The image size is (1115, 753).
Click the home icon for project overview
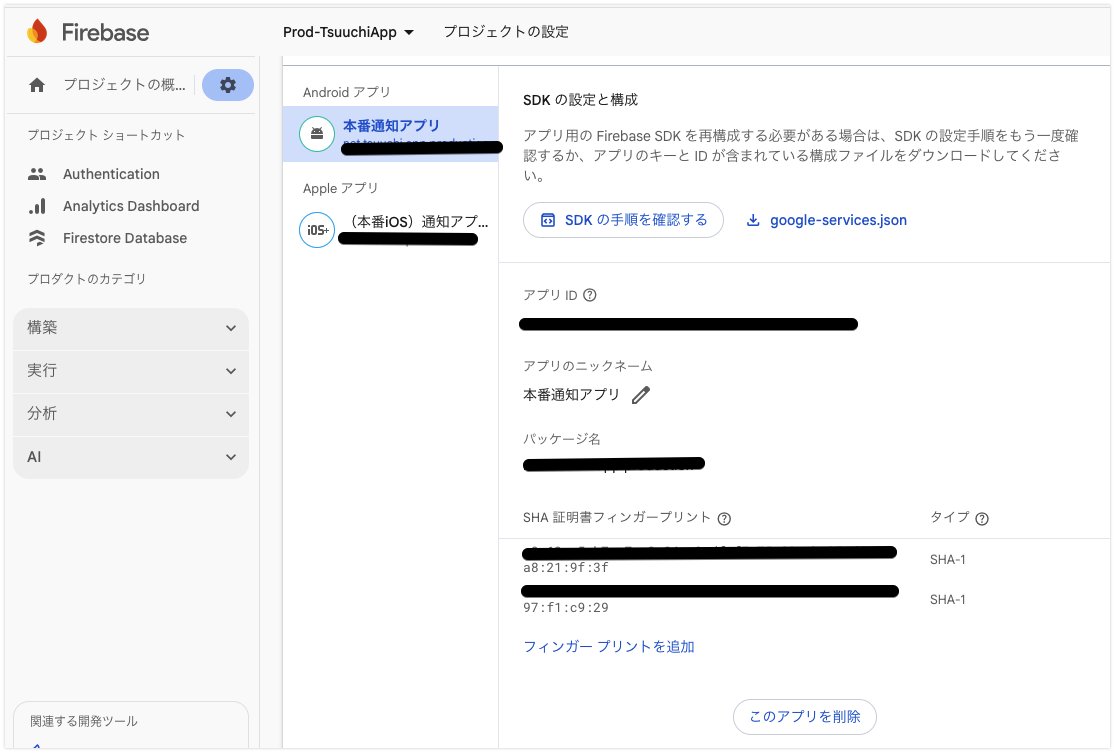(37, 85)
